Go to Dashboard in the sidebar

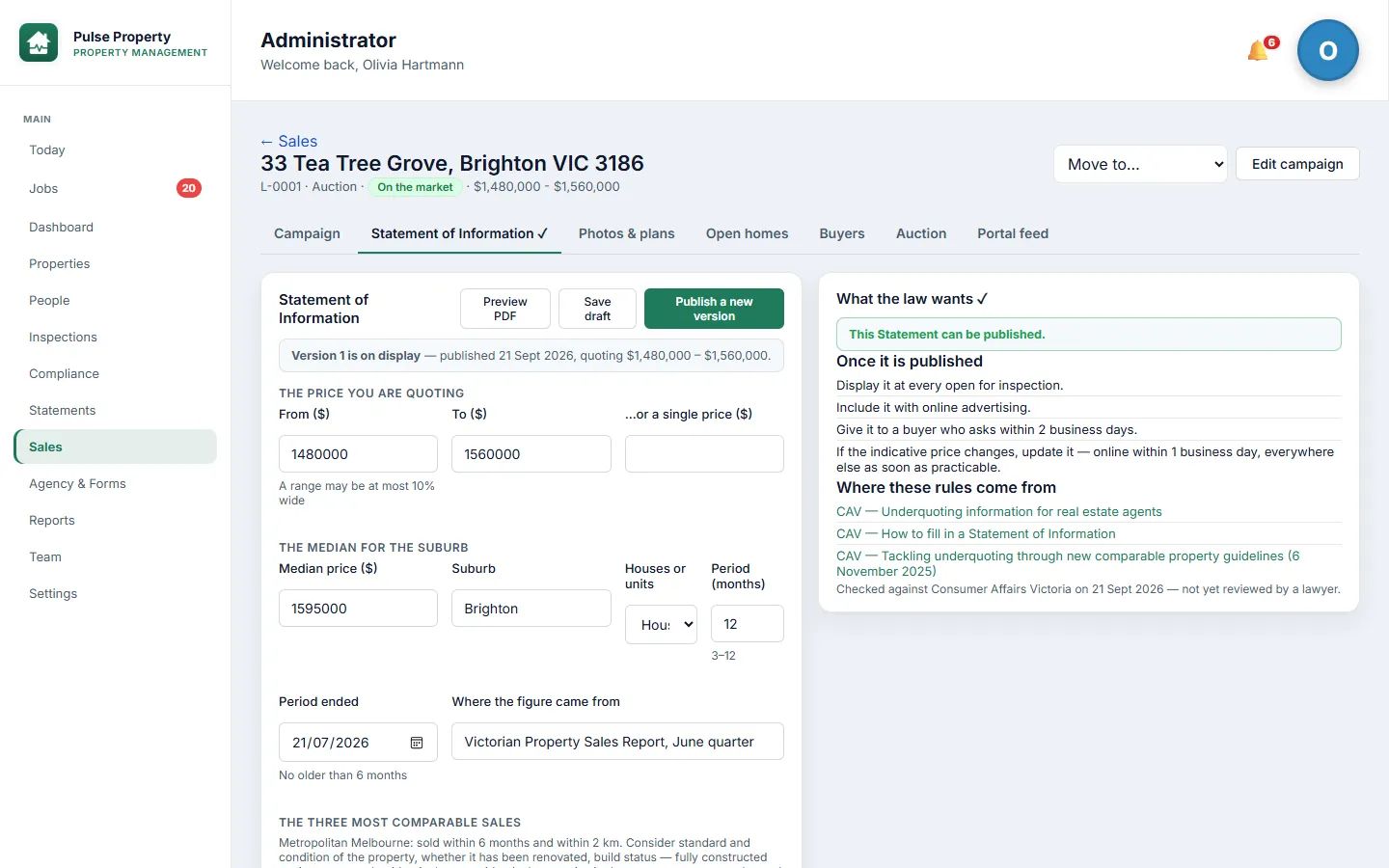[x=116, y=228]
